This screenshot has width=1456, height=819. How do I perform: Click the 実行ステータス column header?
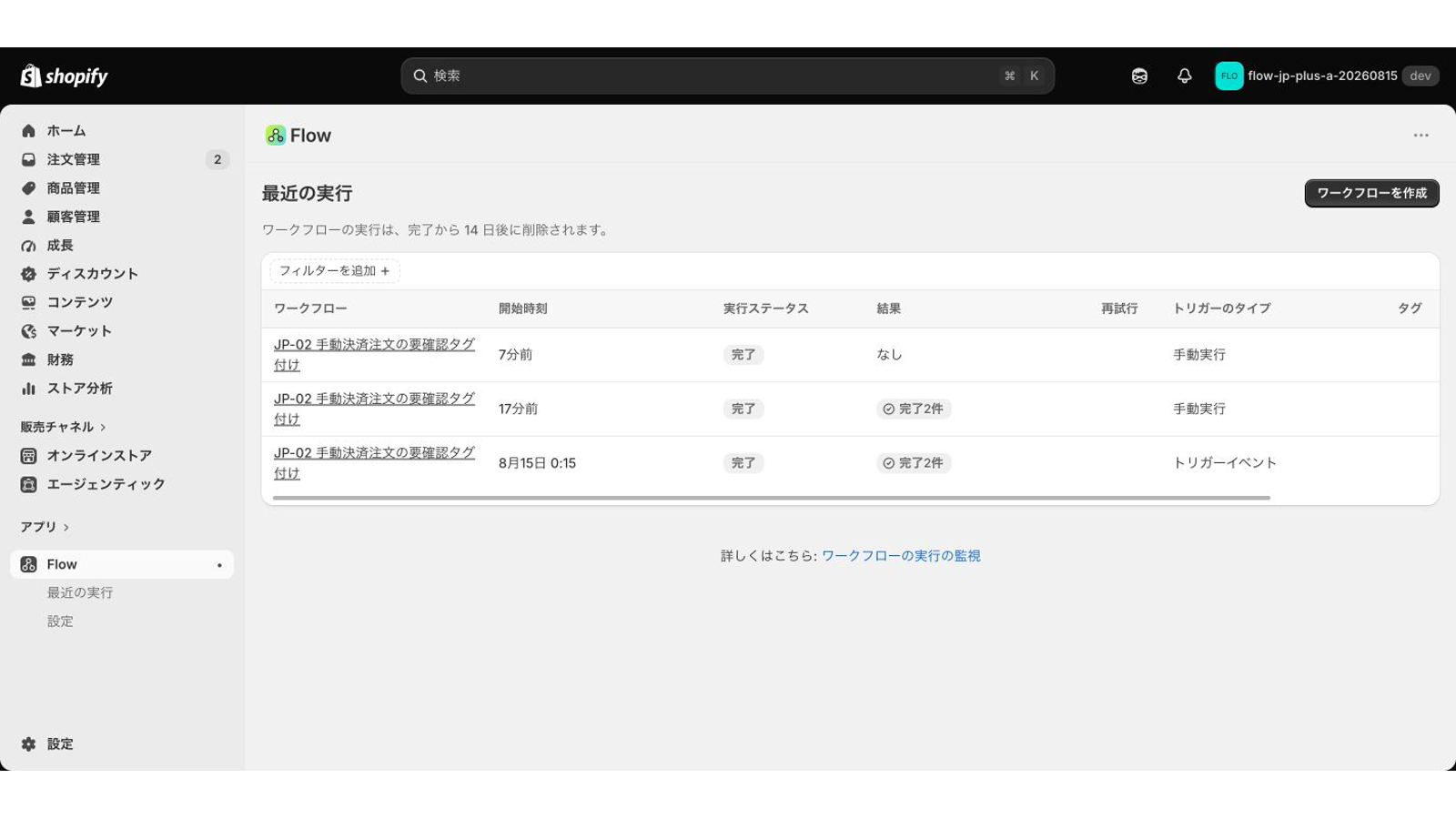point(766,308)
